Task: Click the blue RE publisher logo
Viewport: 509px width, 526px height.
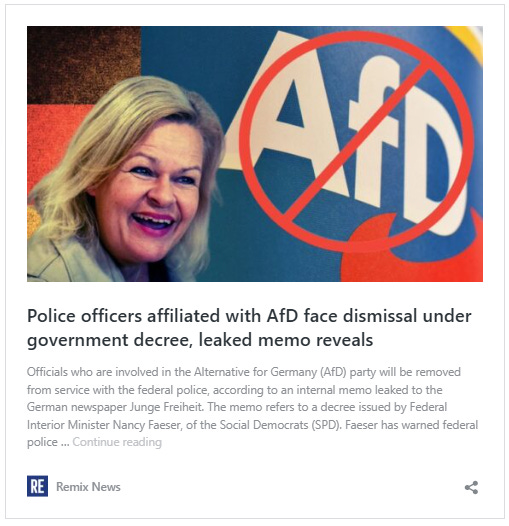Action: (x=37, y=486)
